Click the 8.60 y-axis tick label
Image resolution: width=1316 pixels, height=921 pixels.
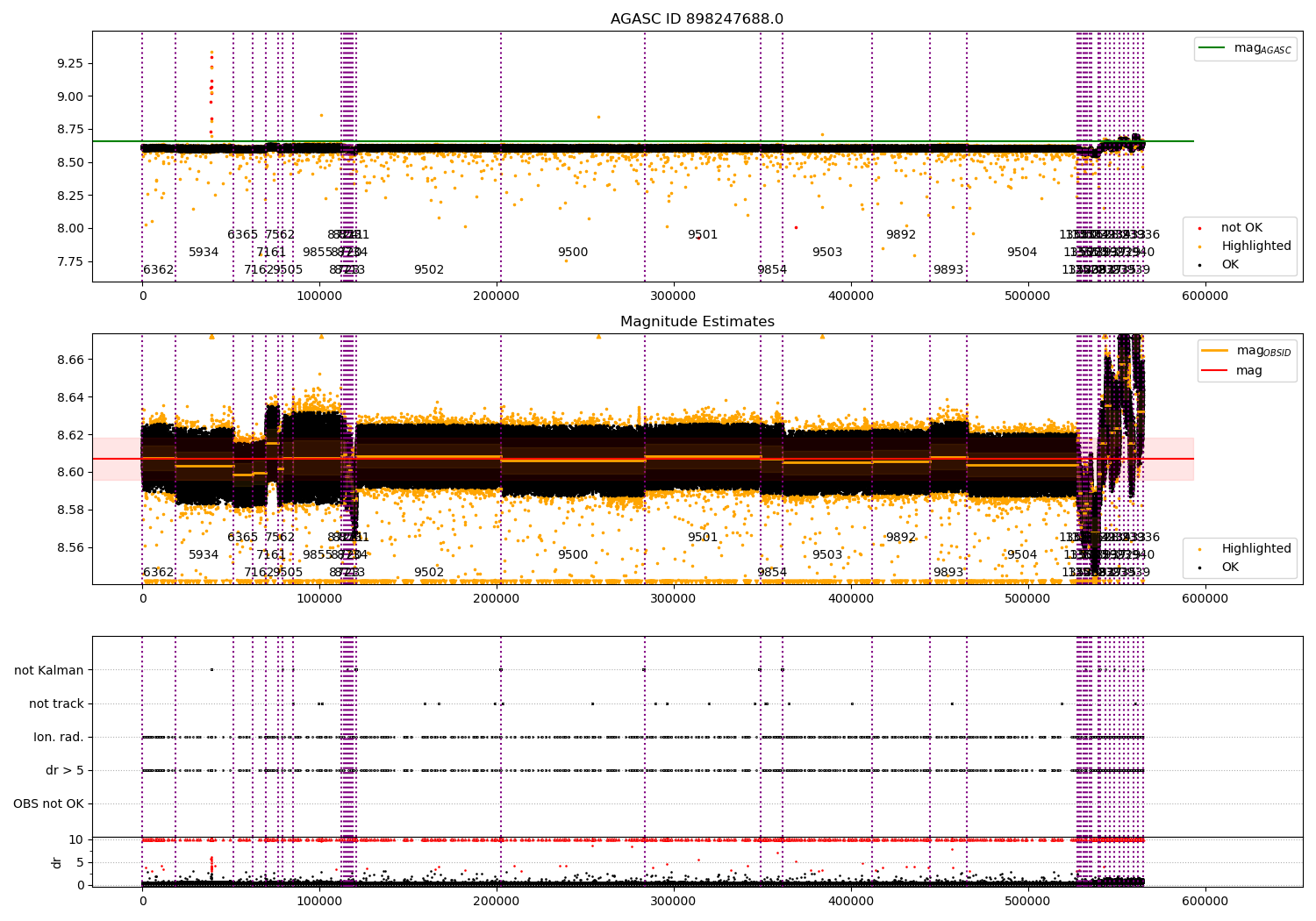click(x=69, y=472)
